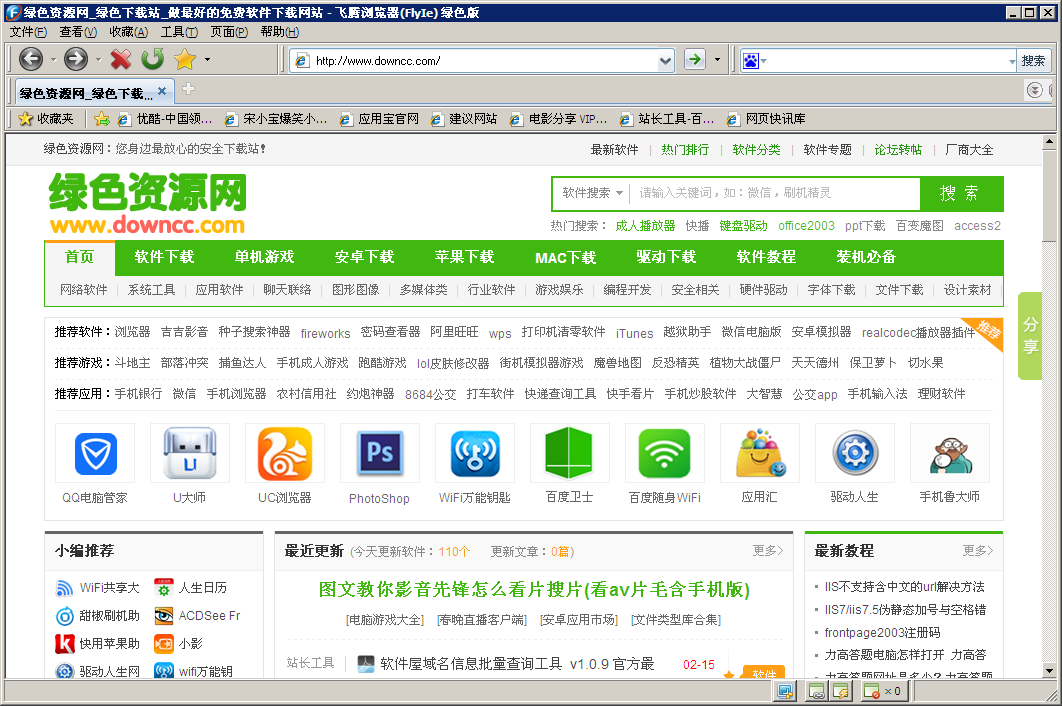Open the 软件搜索 category dropdown

593,193
